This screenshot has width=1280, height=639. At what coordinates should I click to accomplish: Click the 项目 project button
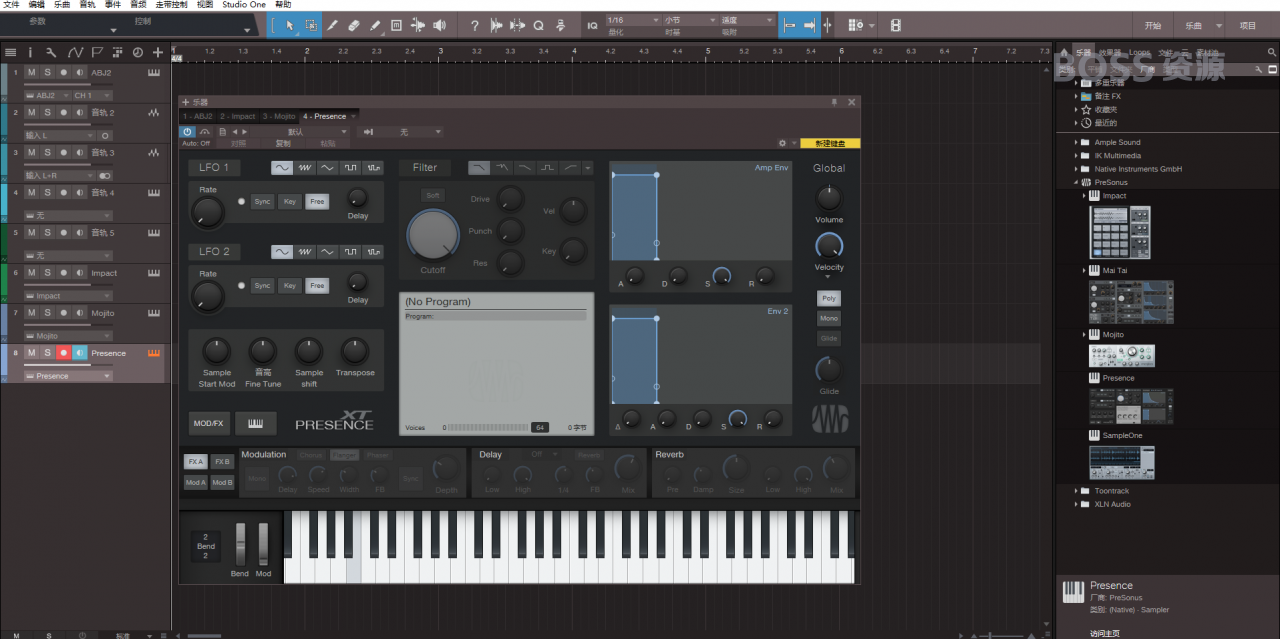coord(1247,25)
